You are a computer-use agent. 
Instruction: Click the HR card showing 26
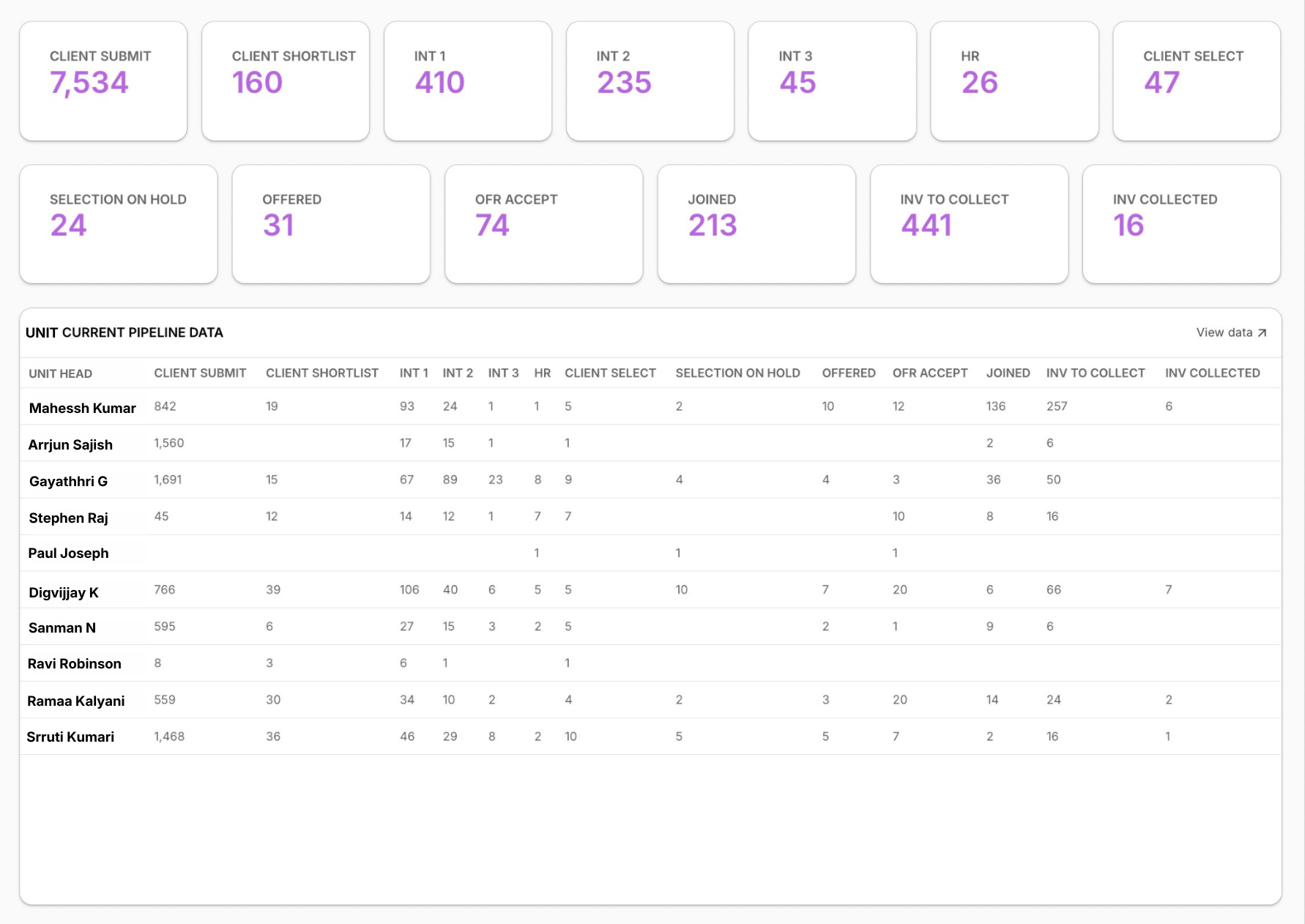pos(1015,81)
